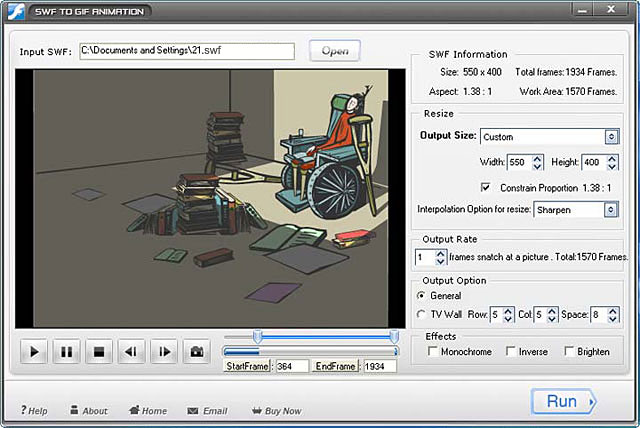The height and width of the screenshot is (428, 640).
Task: Enable the Inverse effect
Action: [x=511, y=351]
